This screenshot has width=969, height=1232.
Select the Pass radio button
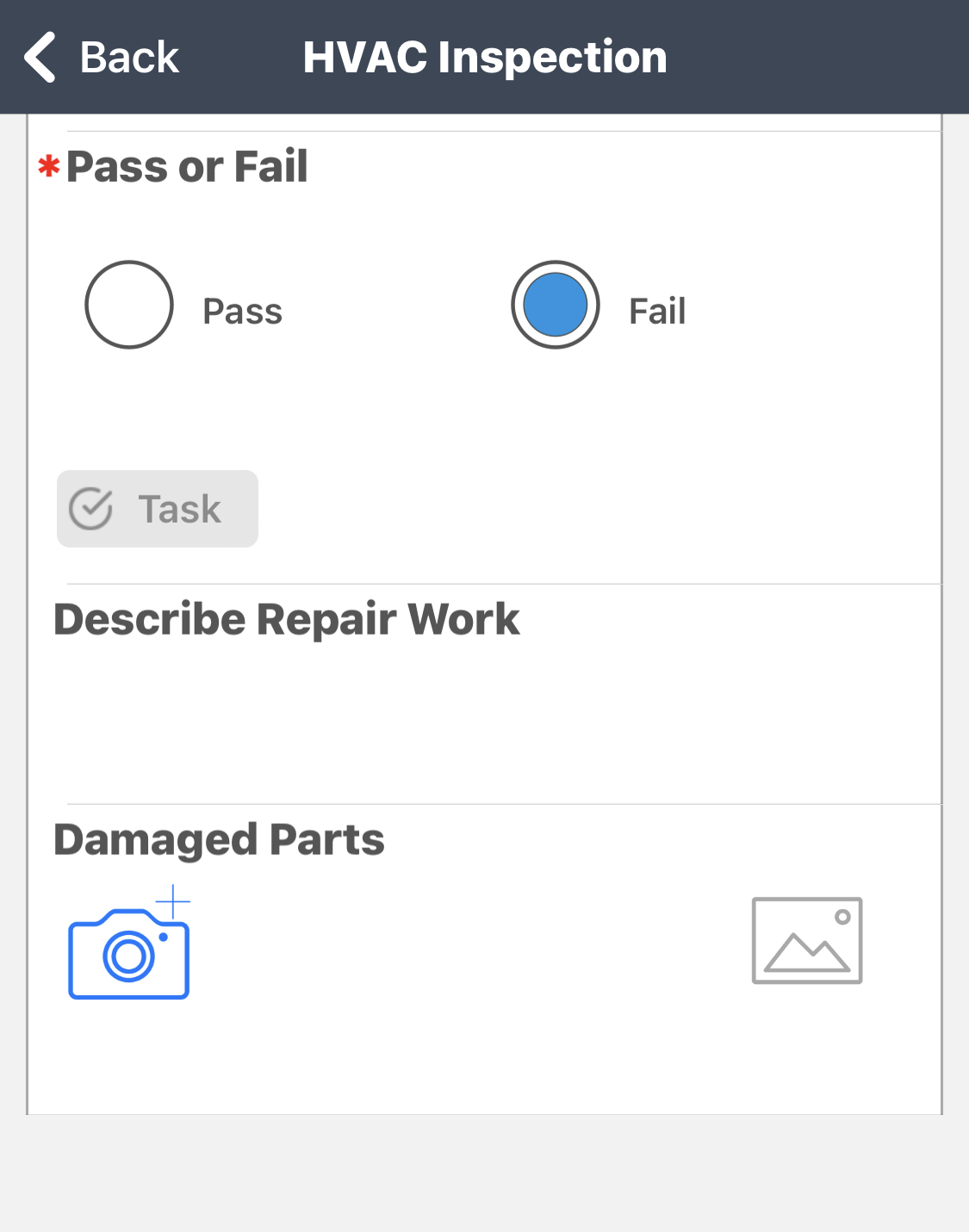pyautogui.click(x=129, y=305)
